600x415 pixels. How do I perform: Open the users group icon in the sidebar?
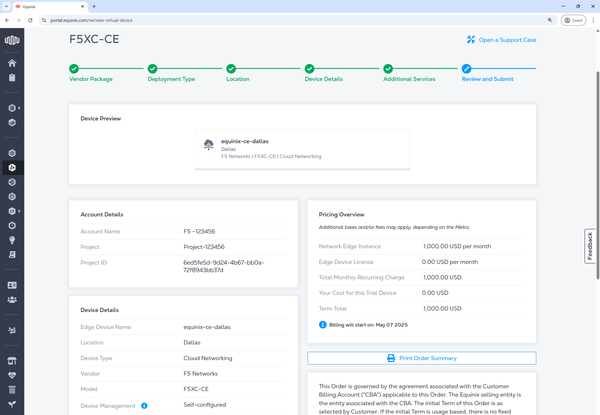tap(13, 300)
